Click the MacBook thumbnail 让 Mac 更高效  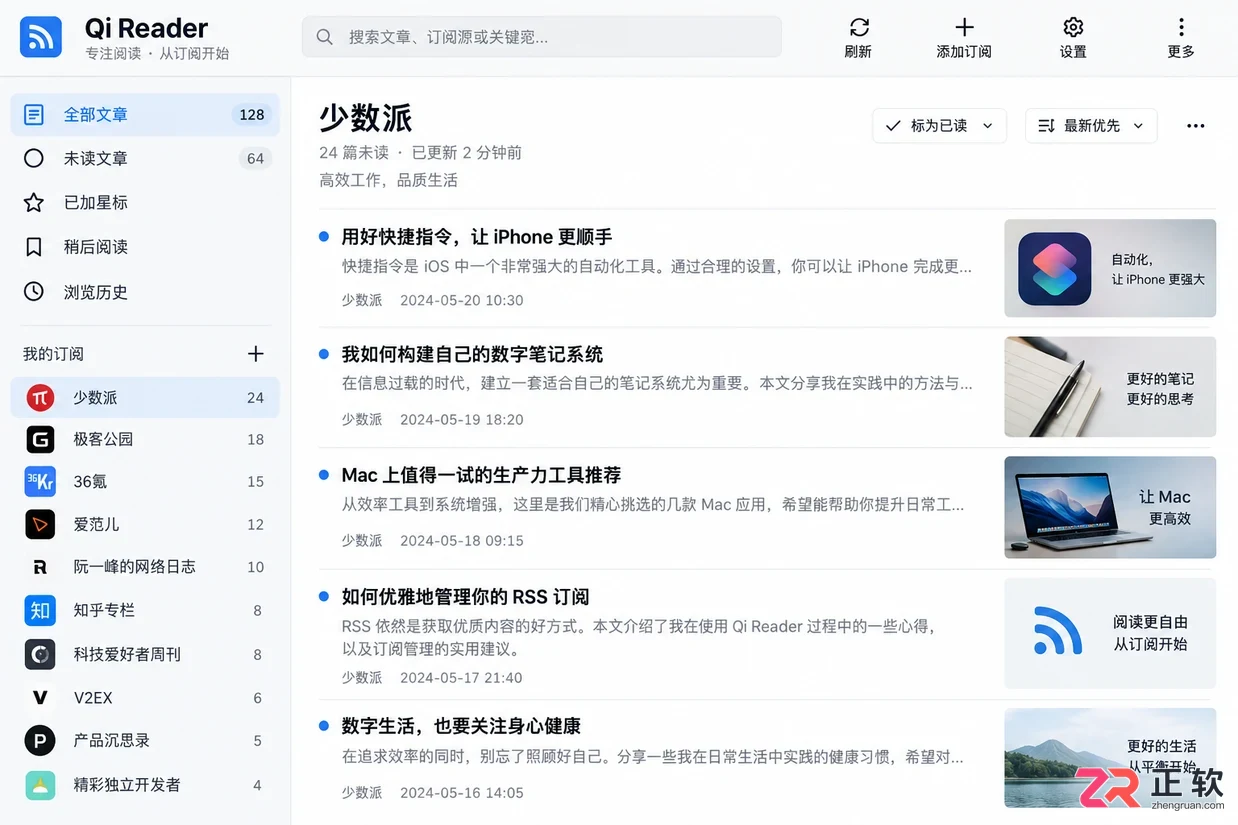(x=1110, y=507)
